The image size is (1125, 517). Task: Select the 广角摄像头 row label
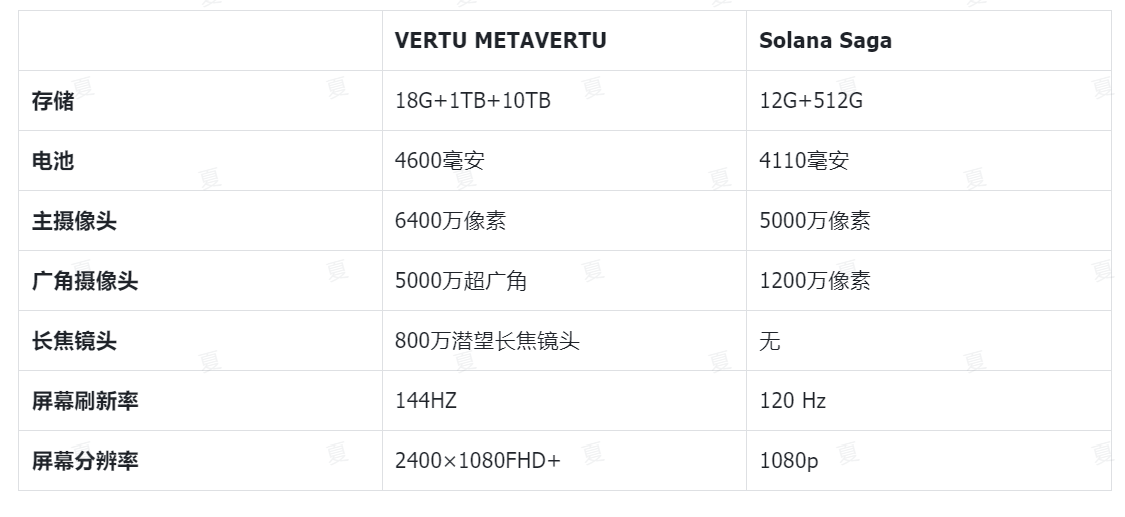85,280
